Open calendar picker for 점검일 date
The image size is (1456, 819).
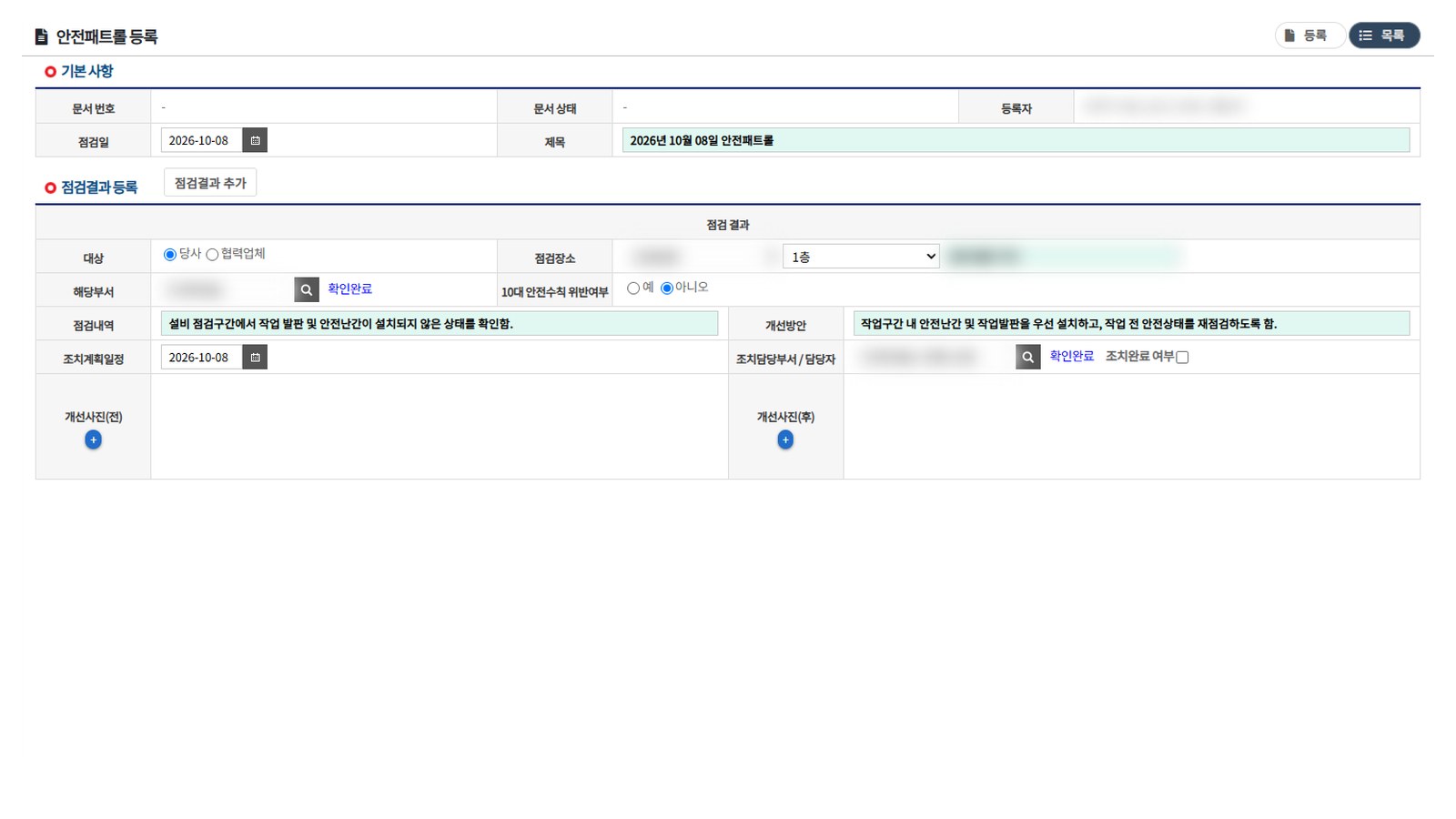255,140
